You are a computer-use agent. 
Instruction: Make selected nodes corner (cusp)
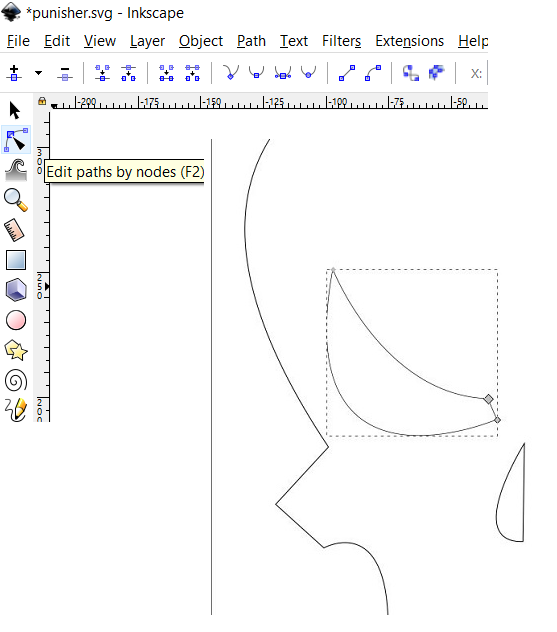pyautogui.click(x=231, y=73)
